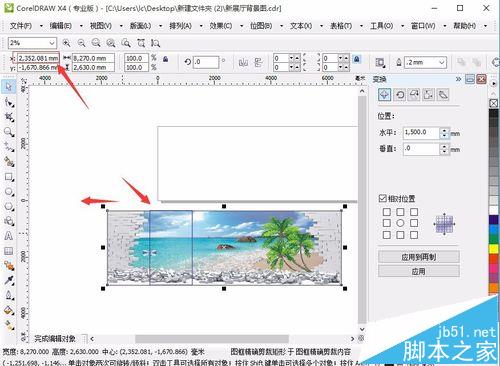Click Zoom to Page Width icon
Screen dimensions: 500x366
(x=141, y=43)
